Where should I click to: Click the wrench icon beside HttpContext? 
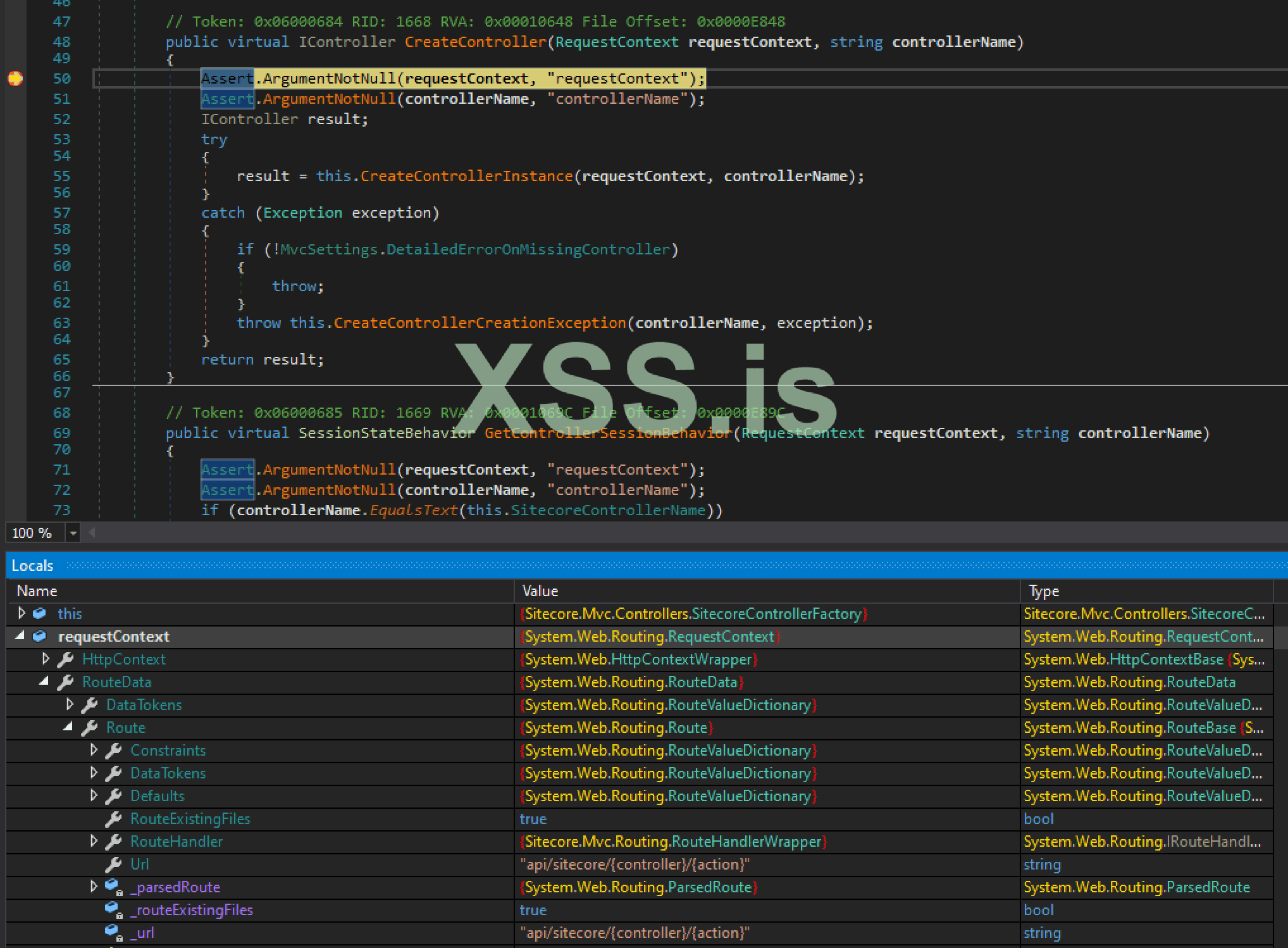tap(65, 659)
